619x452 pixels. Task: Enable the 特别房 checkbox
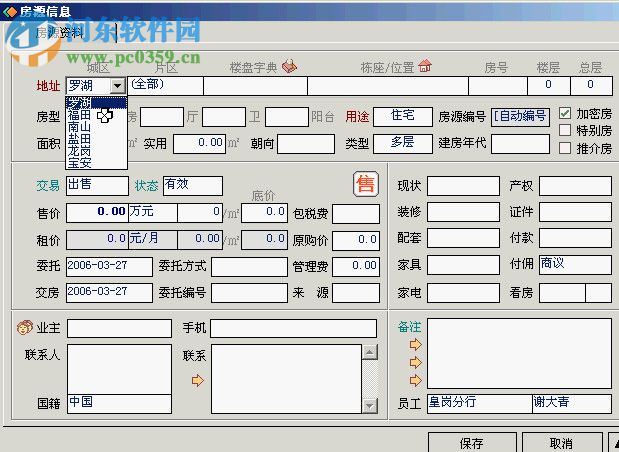click(565, 130)
